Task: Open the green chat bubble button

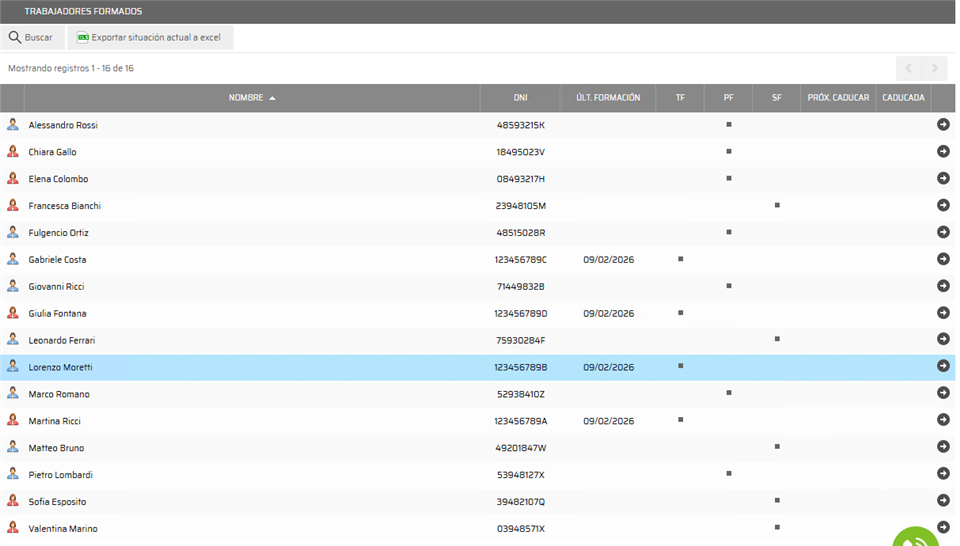Action: [x=915, y=537]
